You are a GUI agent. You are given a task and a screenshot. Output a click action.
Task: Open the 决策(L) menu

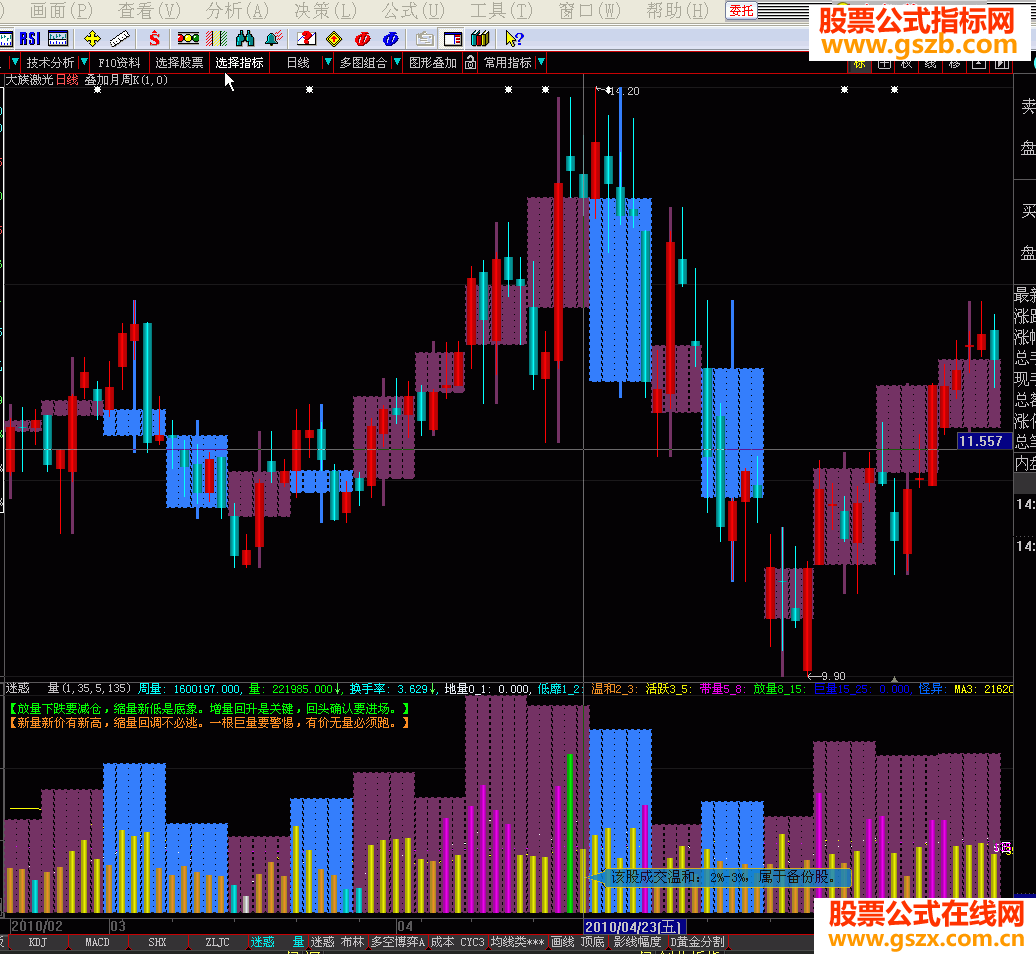[x=325, y=11]
